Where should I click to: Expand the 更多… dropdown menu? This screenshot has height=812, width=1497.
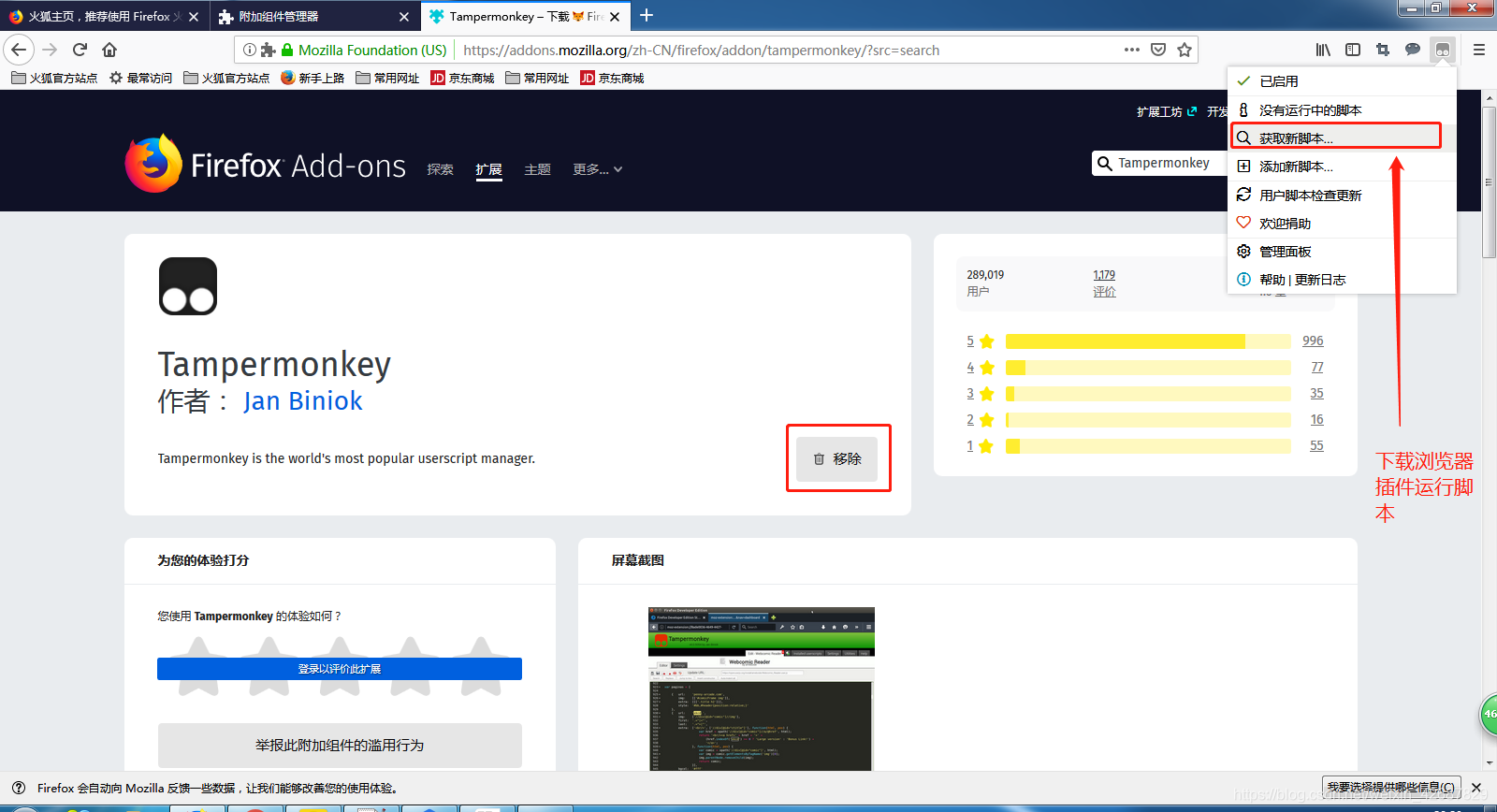(598, 169)
